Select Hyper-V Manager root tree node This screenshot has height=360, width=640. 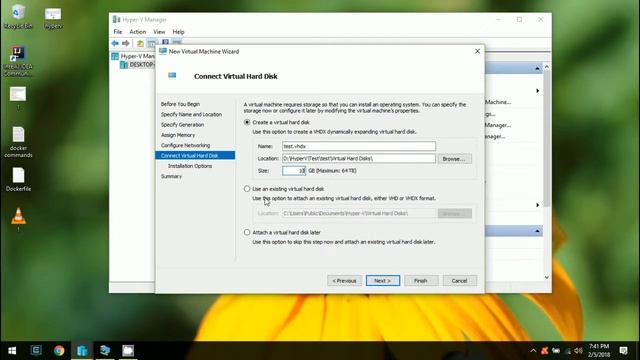tap(133, 56)
